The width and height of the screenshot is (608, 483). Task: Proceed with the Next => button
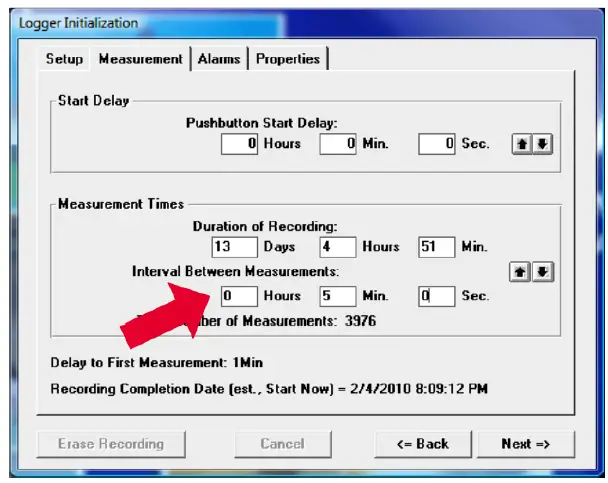526,444
